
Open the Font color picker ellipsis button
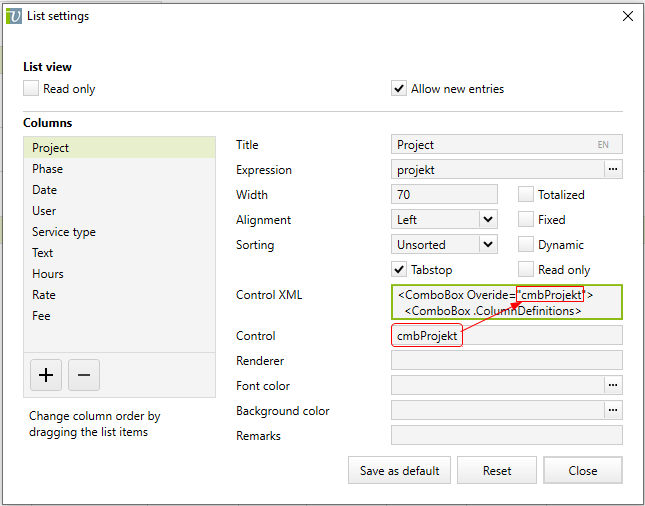(x=613, y=385)
